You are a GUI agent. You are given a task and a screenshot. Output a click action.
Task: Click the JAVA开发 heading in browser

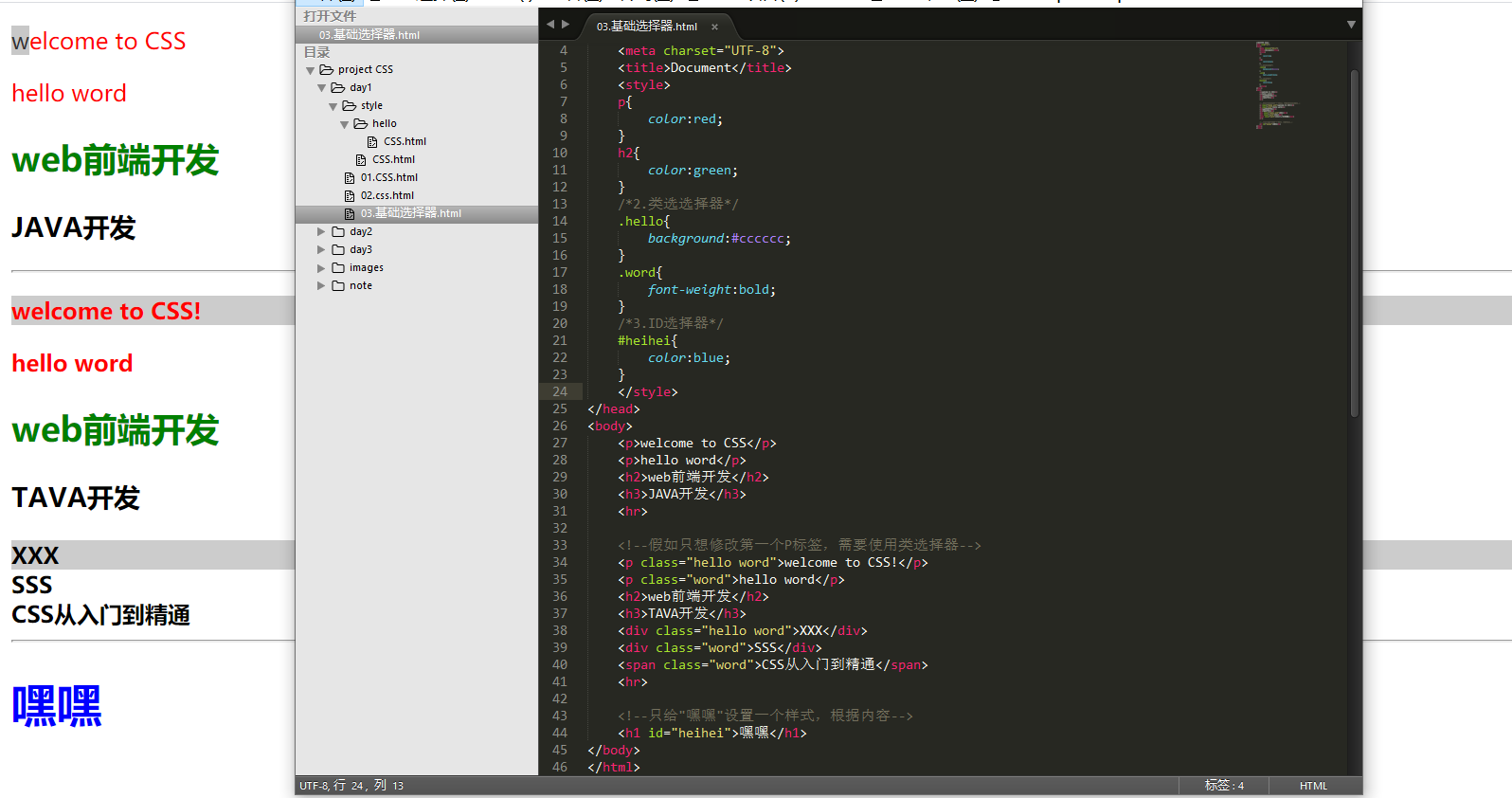click(x=74, y=227)
